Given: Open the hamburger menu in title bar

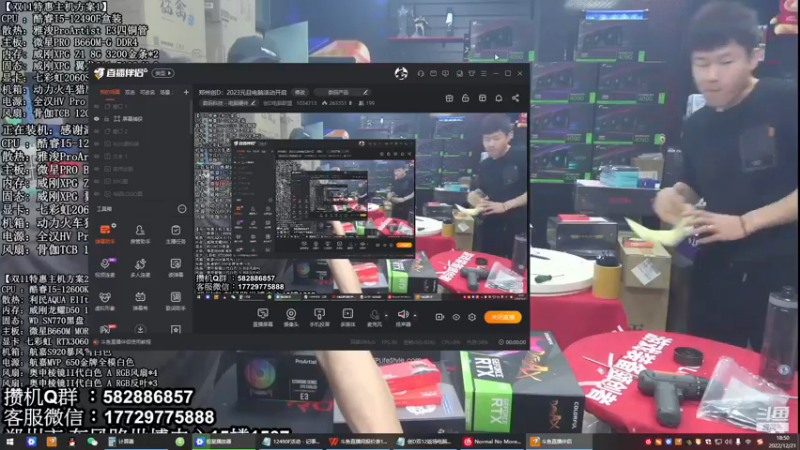Looking at the screenshot, I should [x=484, y=73].
